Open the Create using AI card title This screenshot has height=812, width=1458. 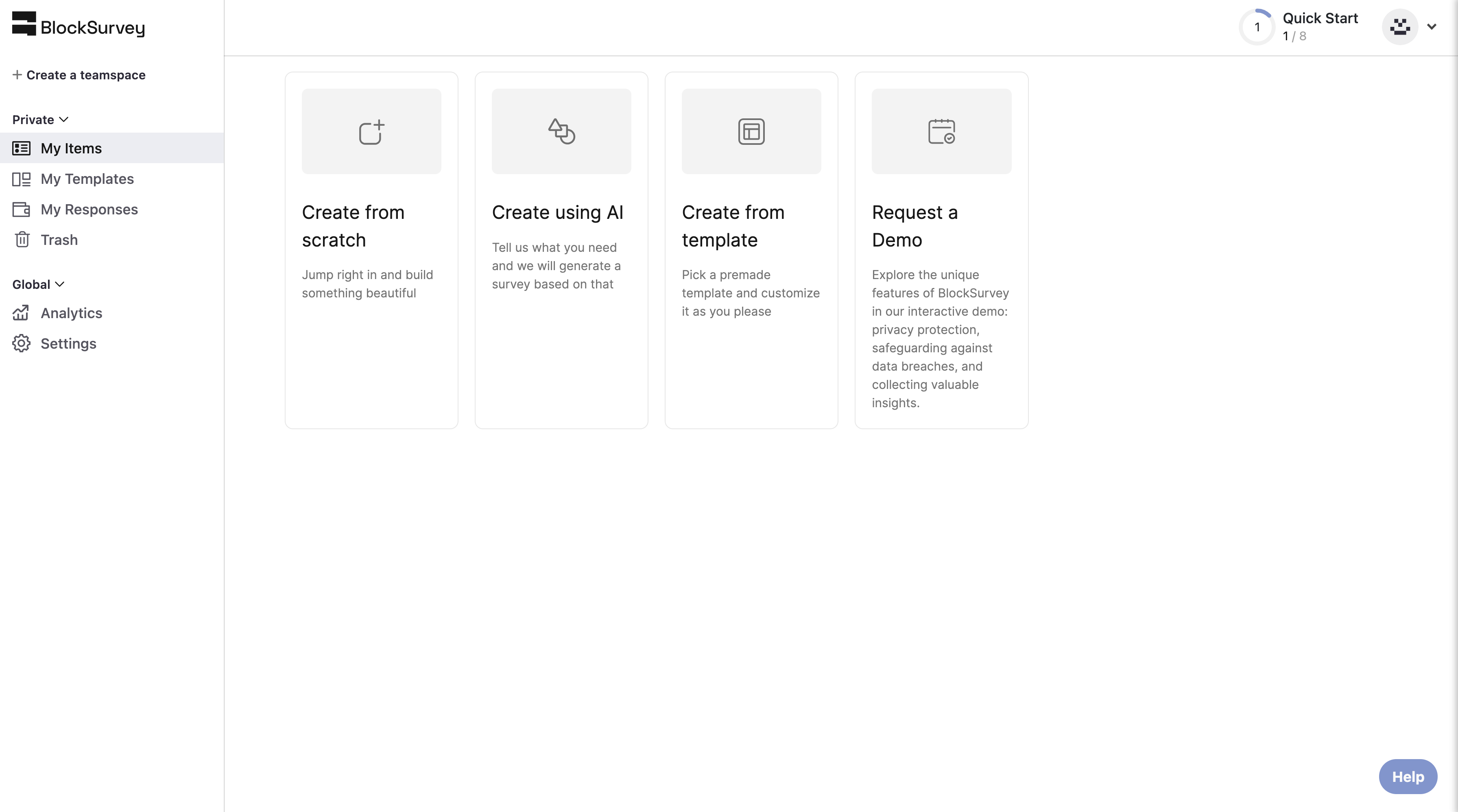[557, 212]
